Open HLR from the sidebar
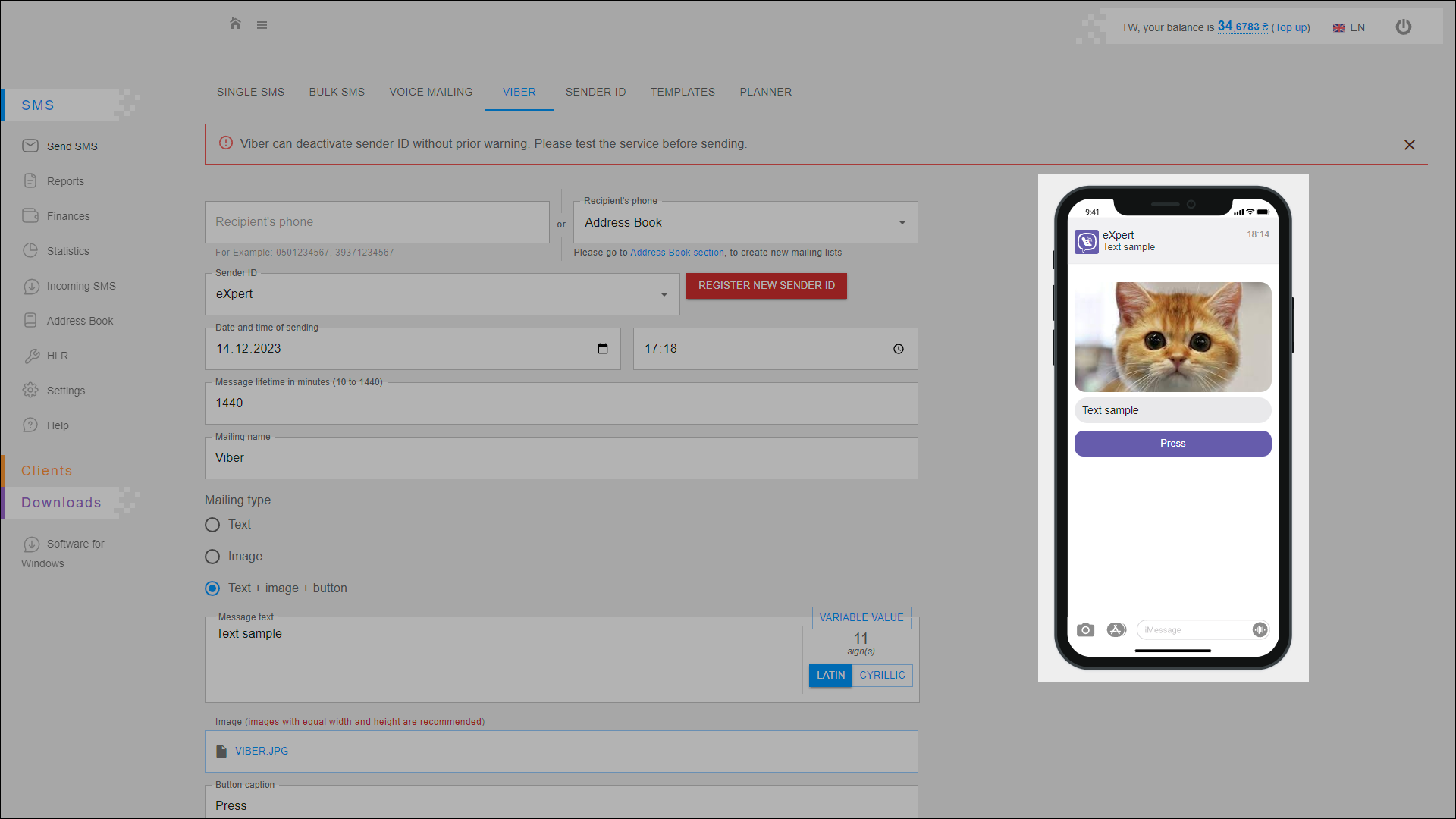The width and height of the screenshot is (1456, 819). (57, 356)
